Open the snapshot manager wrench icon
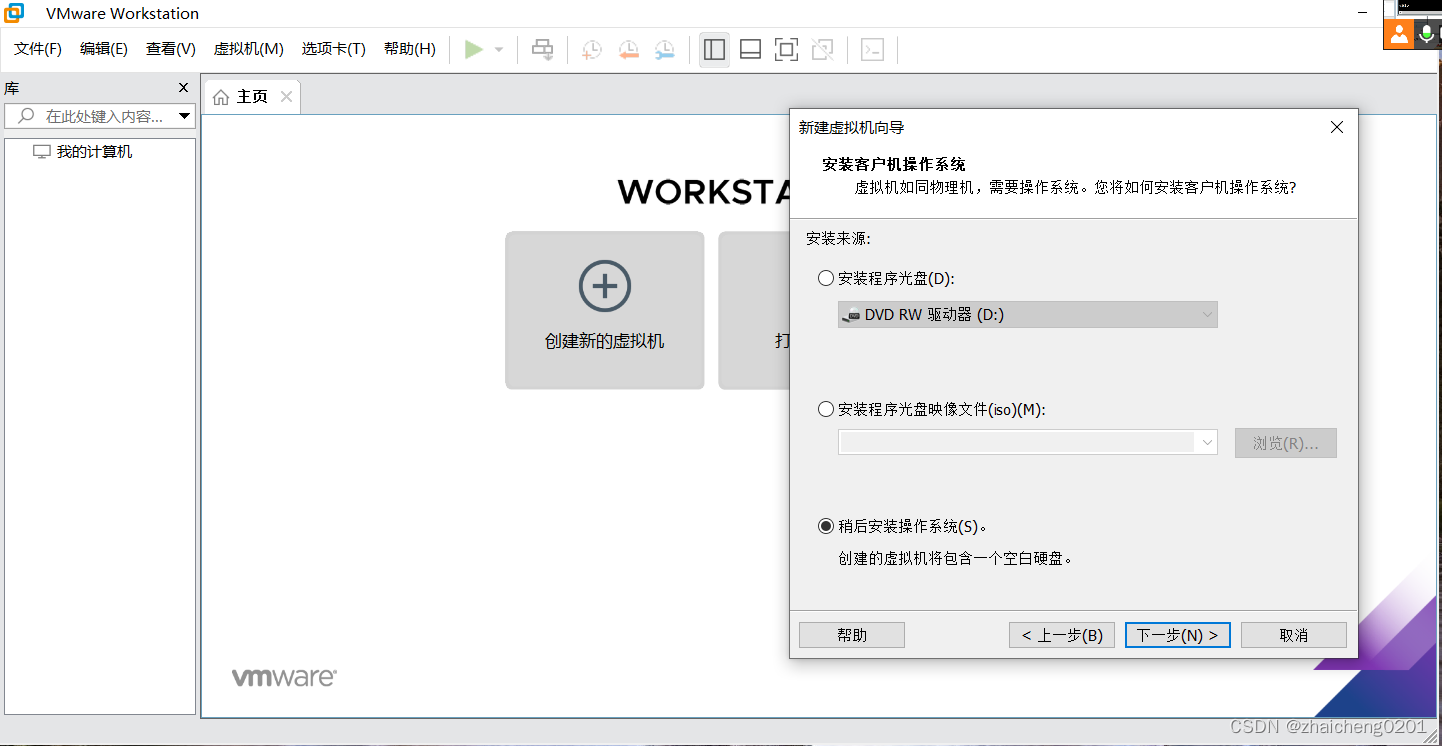 pyautogui.click(x=664, y=49)
